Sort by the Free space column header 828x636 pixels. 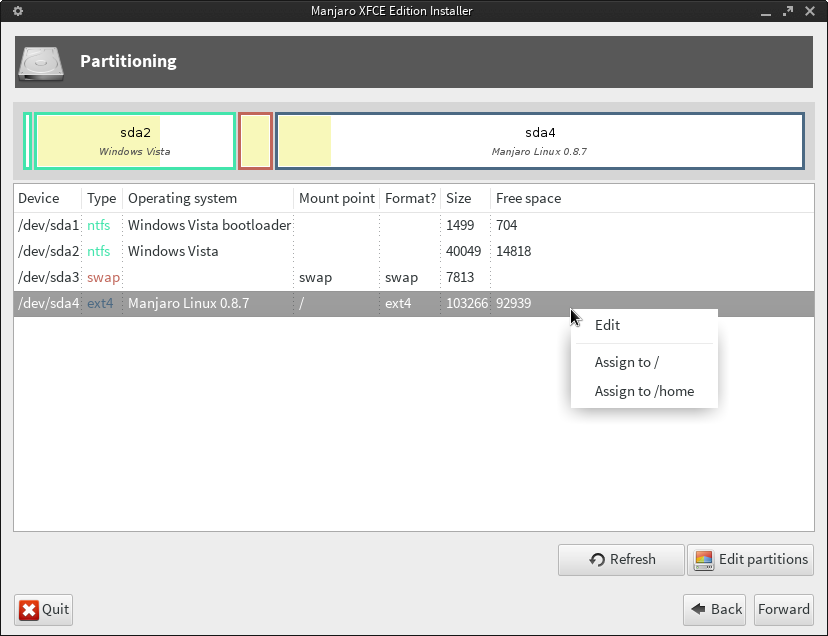tap(652, 198)
